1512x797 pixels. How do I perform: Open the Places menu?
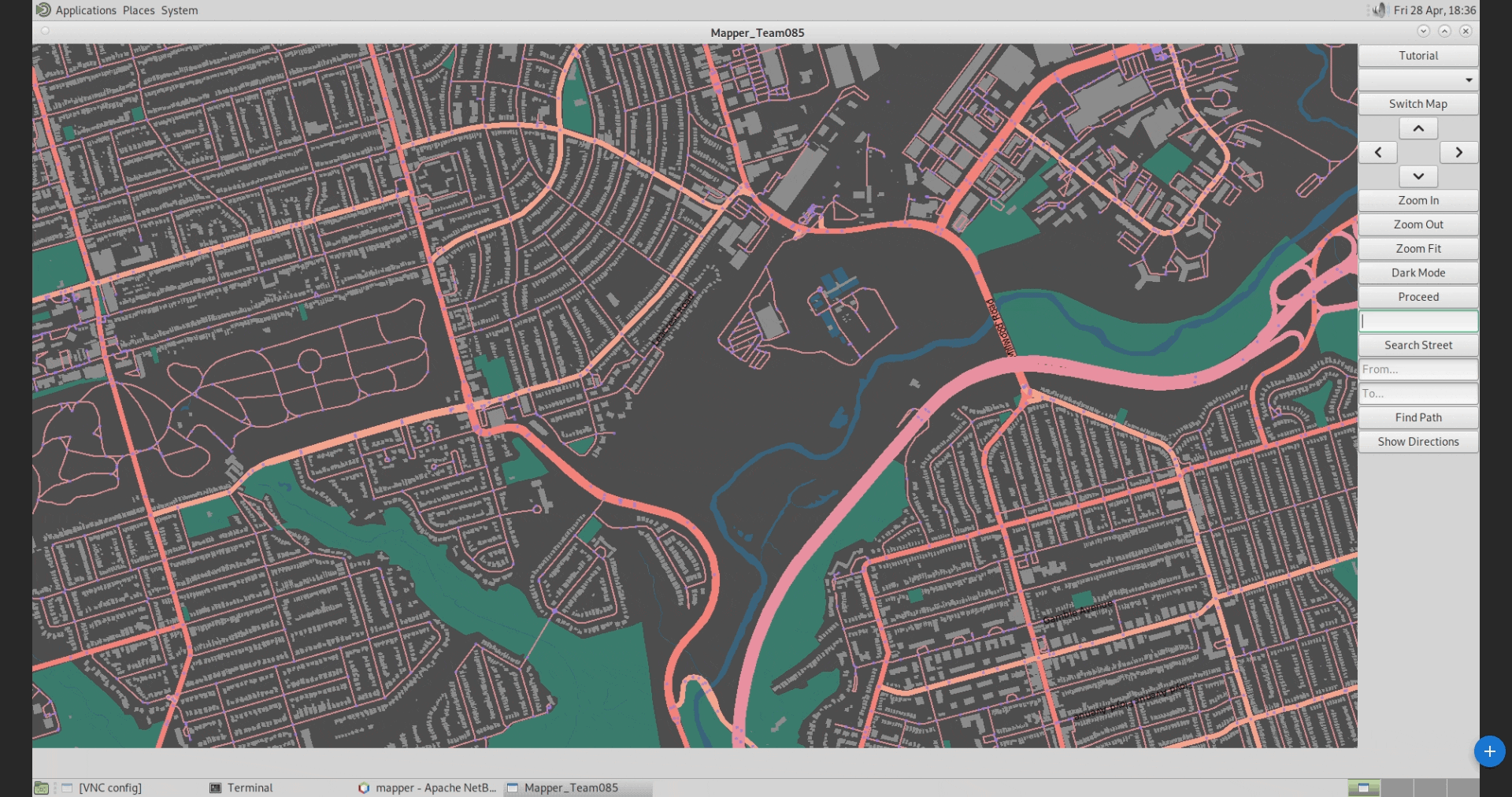(139, 10)
